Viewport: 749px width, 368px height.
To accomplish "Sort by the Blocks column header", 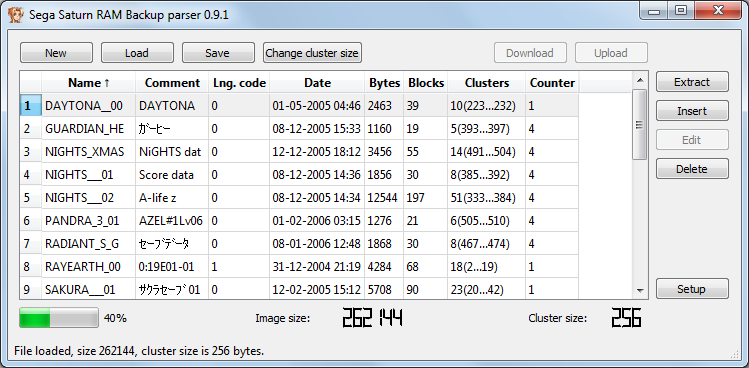I will (x=426, y=83).
